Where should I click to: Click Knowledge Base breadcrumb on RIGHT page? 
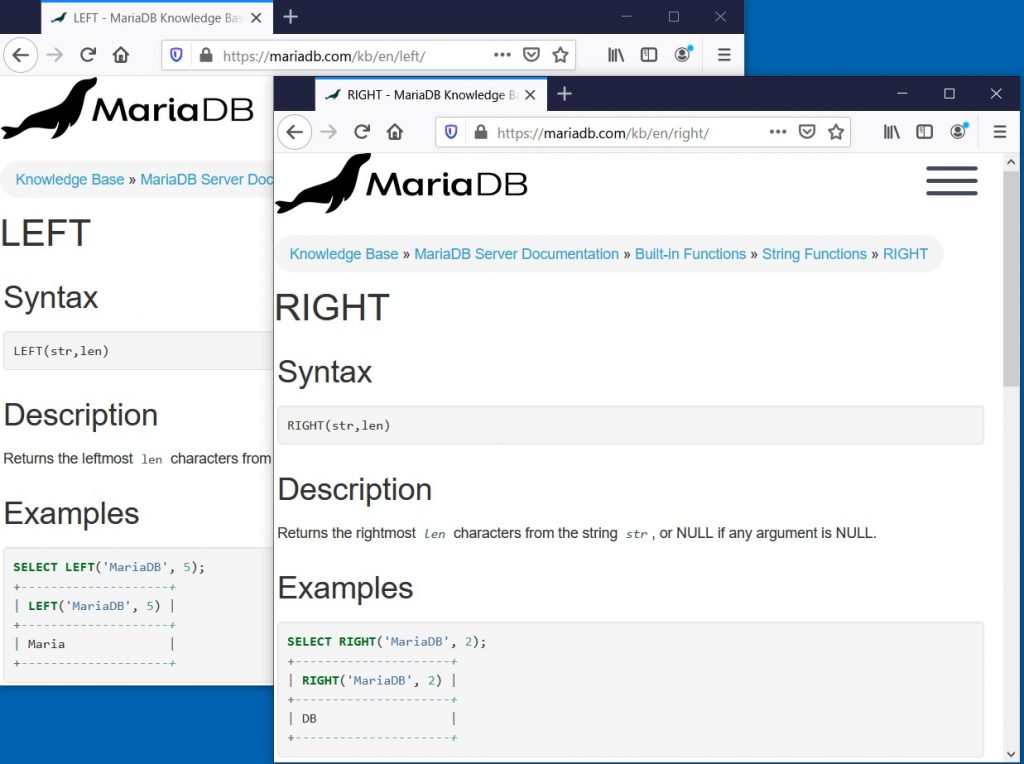(344, 254)
